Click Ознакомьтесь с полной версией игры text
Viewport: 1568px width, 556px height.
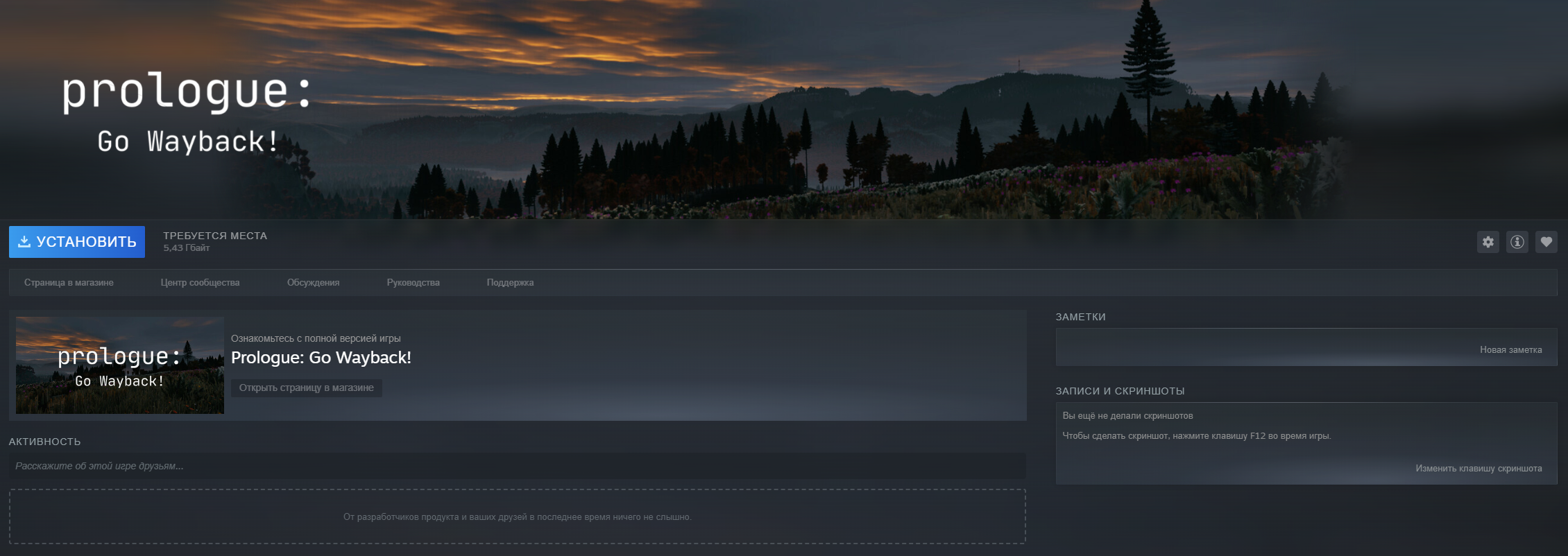[316, 338]
